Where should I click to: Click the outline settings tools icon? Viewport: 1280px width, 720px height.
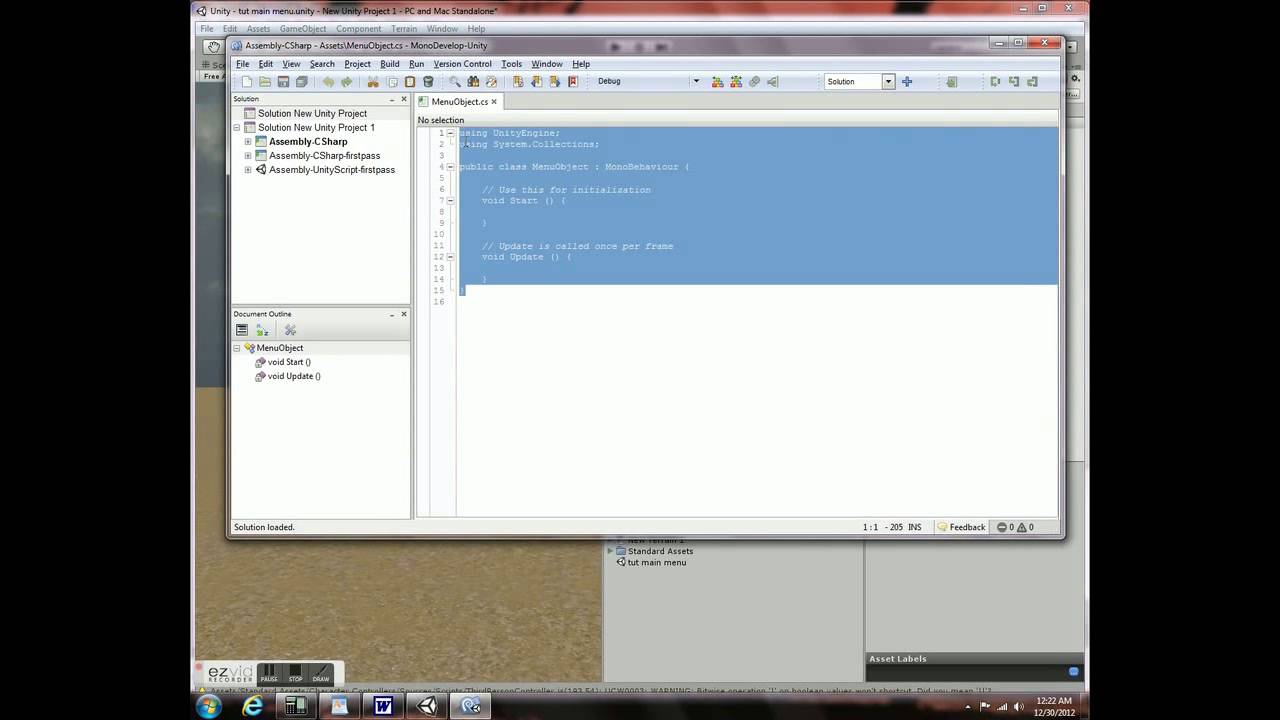click(290, 330)
